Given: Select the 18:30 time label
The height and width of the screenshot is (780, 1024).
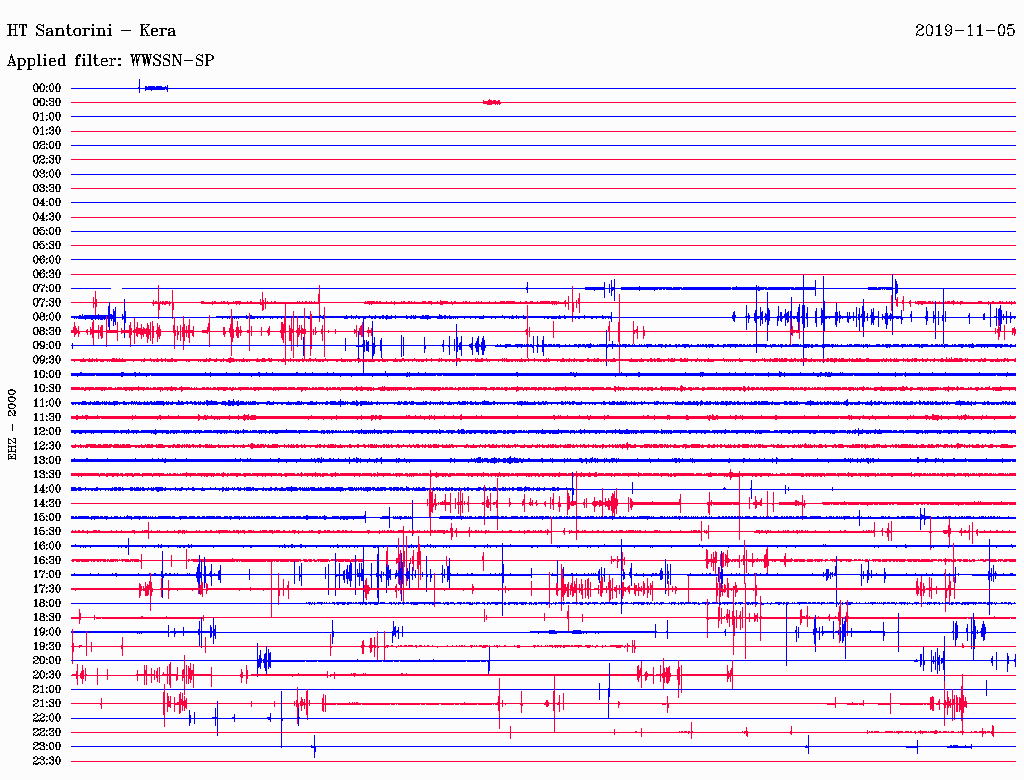Looking at the screenshot, I should tap(46, 618).
